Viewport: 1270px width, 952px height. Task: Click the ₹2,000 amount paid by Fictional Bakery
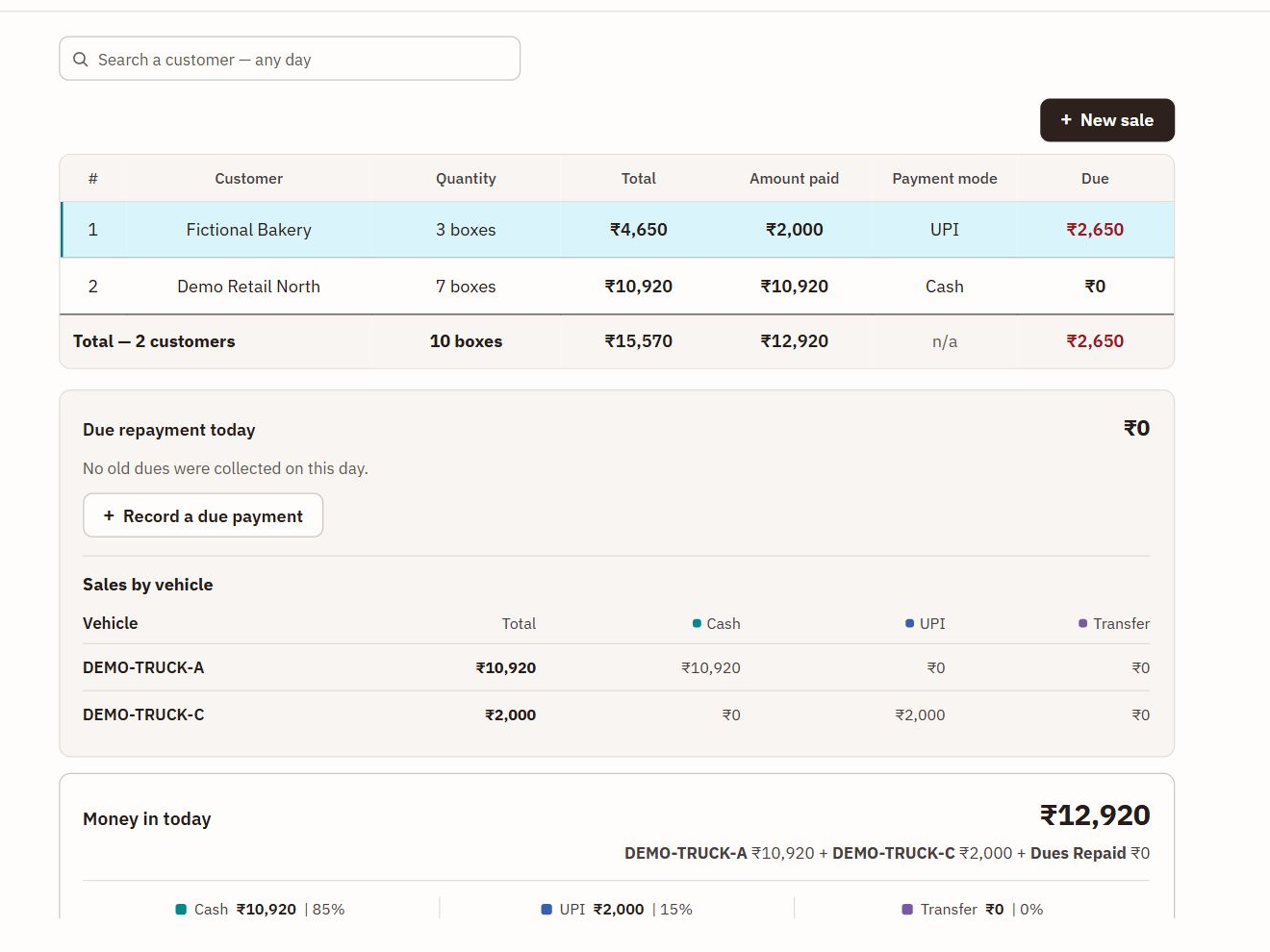point(795,230)
